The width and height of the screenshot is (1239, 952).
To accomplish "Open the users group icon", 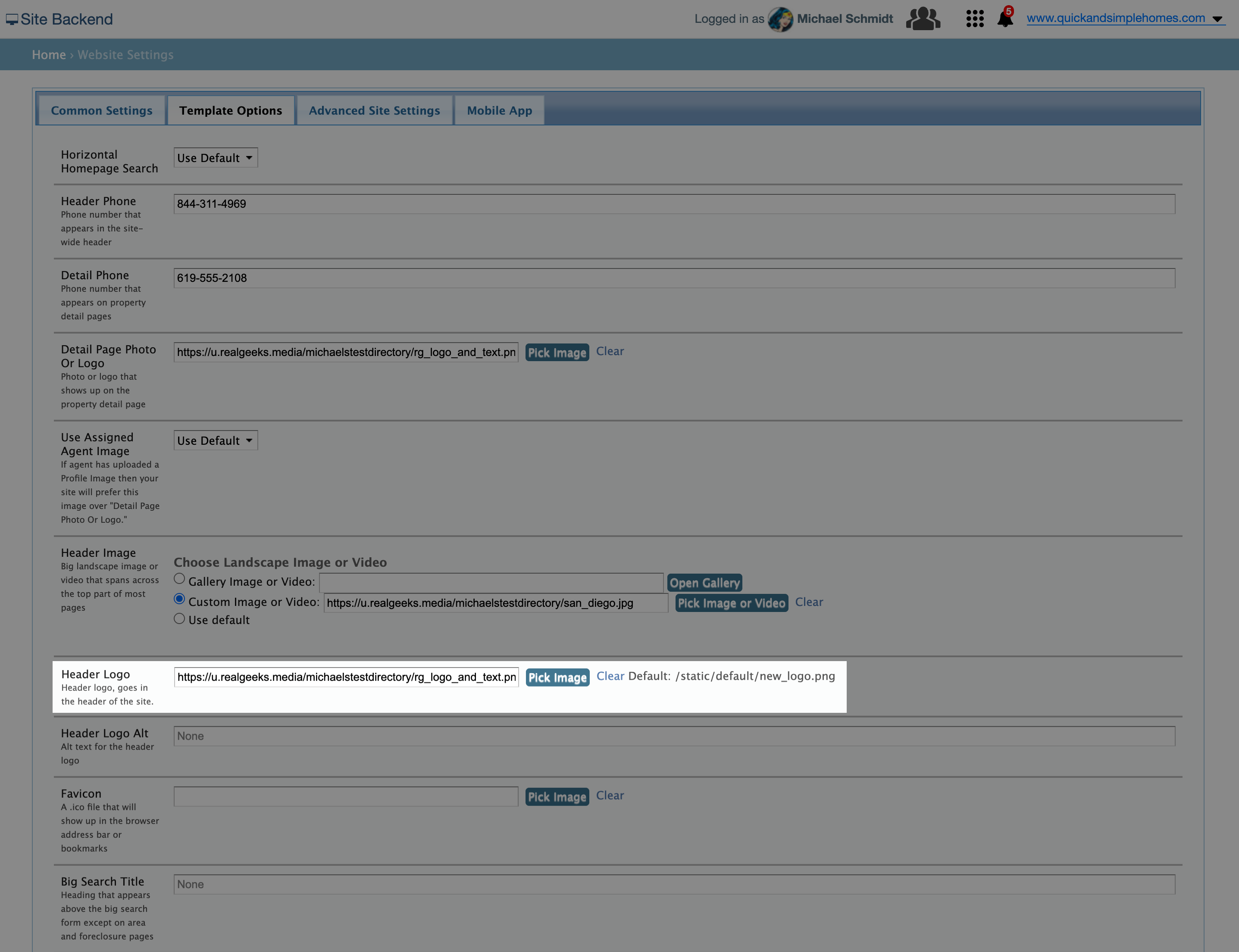I will pos(923,19).
